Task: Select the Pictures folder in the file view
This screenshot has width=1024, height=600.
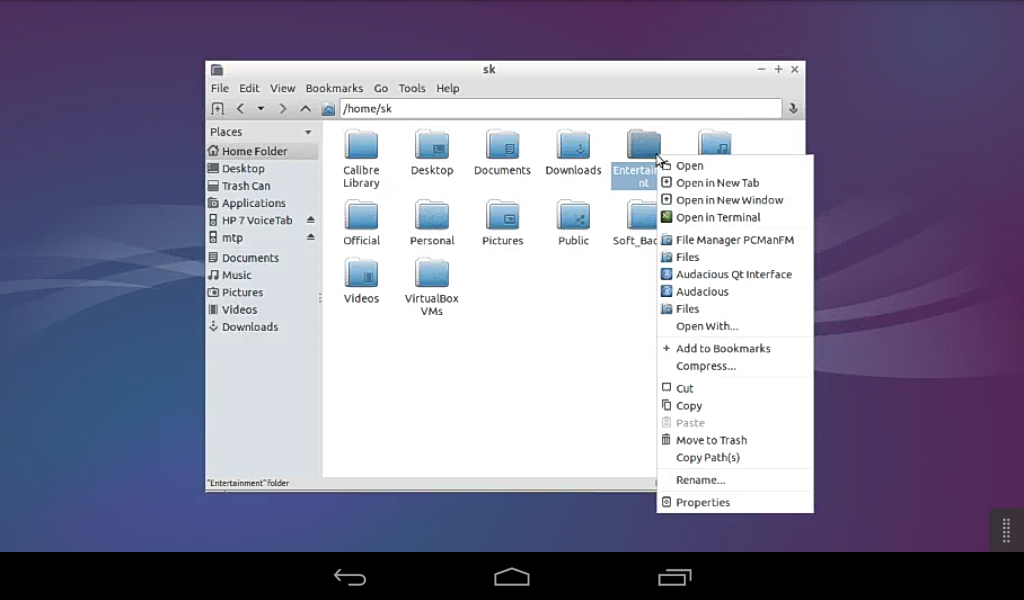Action: 502,215
